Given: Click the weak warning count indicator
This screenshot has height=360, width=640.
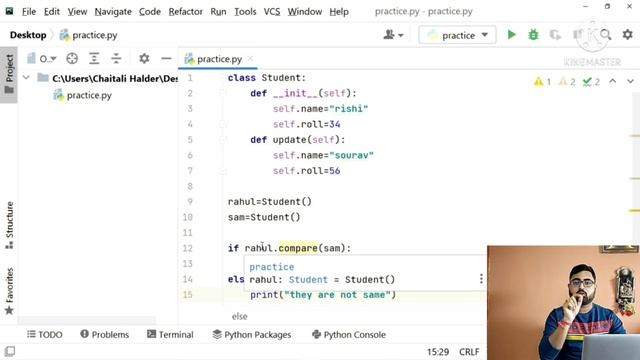Looking at the screenshot, I should click(567, 82).
